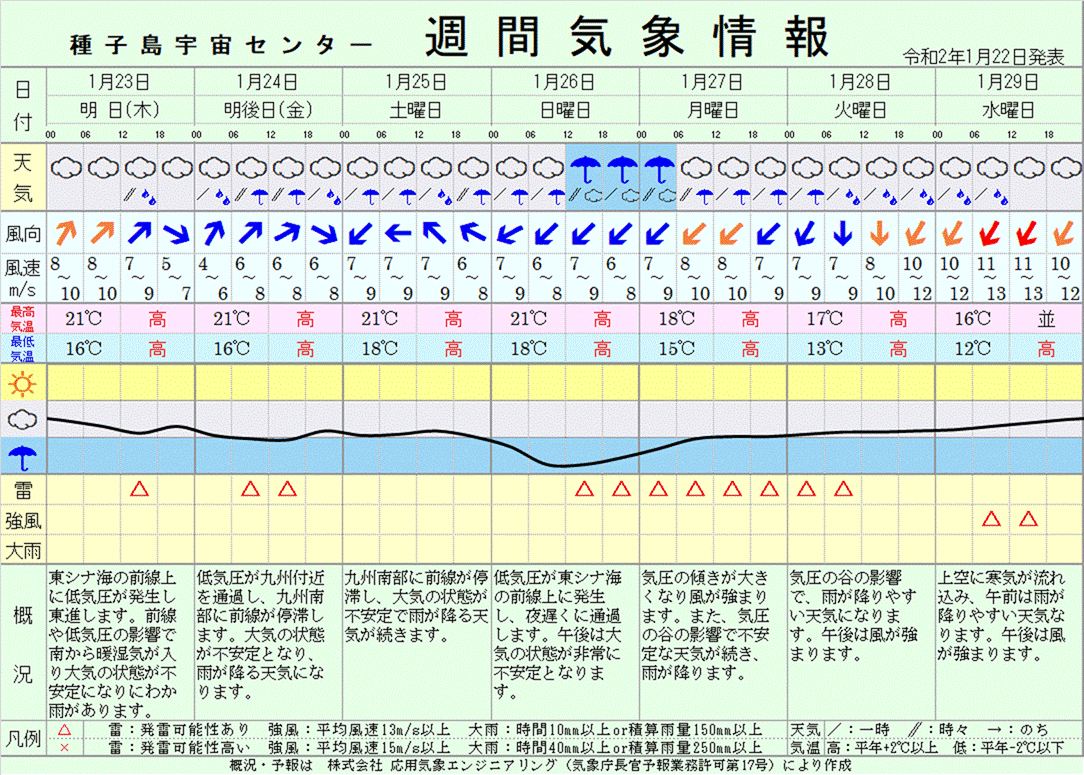Viewport: 1084px width, 775px height.
Task: Click the 並 cell in the high-temperature row
Action: [x=1046, y=319]
